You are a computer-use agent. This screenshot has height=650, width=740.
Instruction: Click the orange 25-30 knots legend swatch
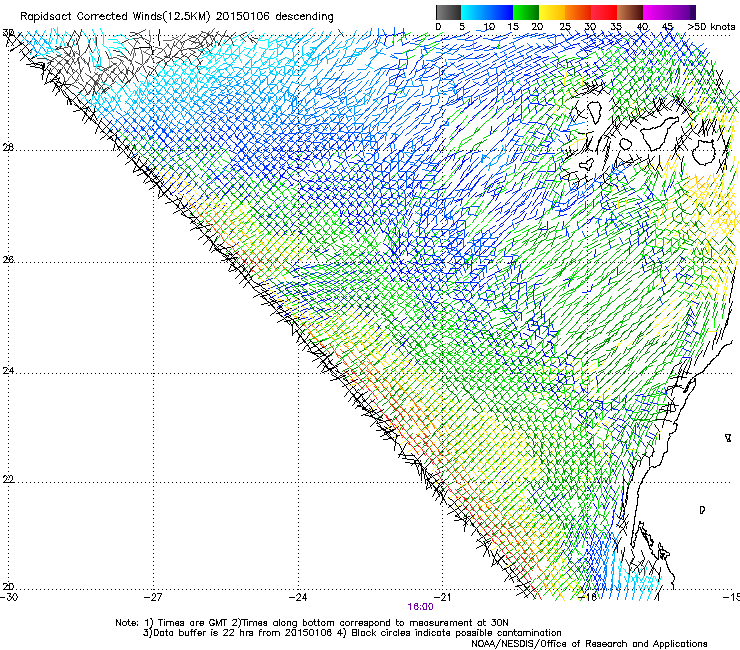[x=578, y=12]
